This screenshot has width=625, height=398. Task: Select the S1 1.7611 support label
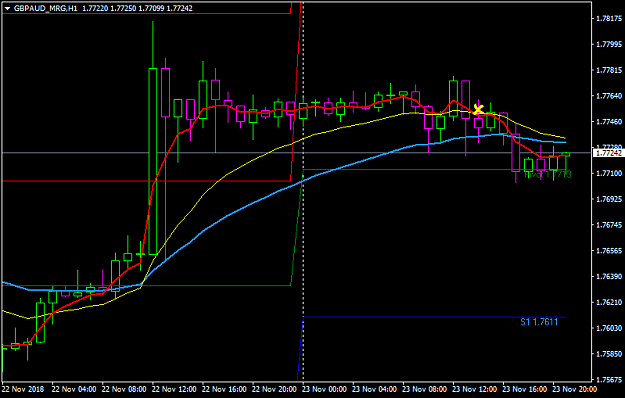click(539, 322)
